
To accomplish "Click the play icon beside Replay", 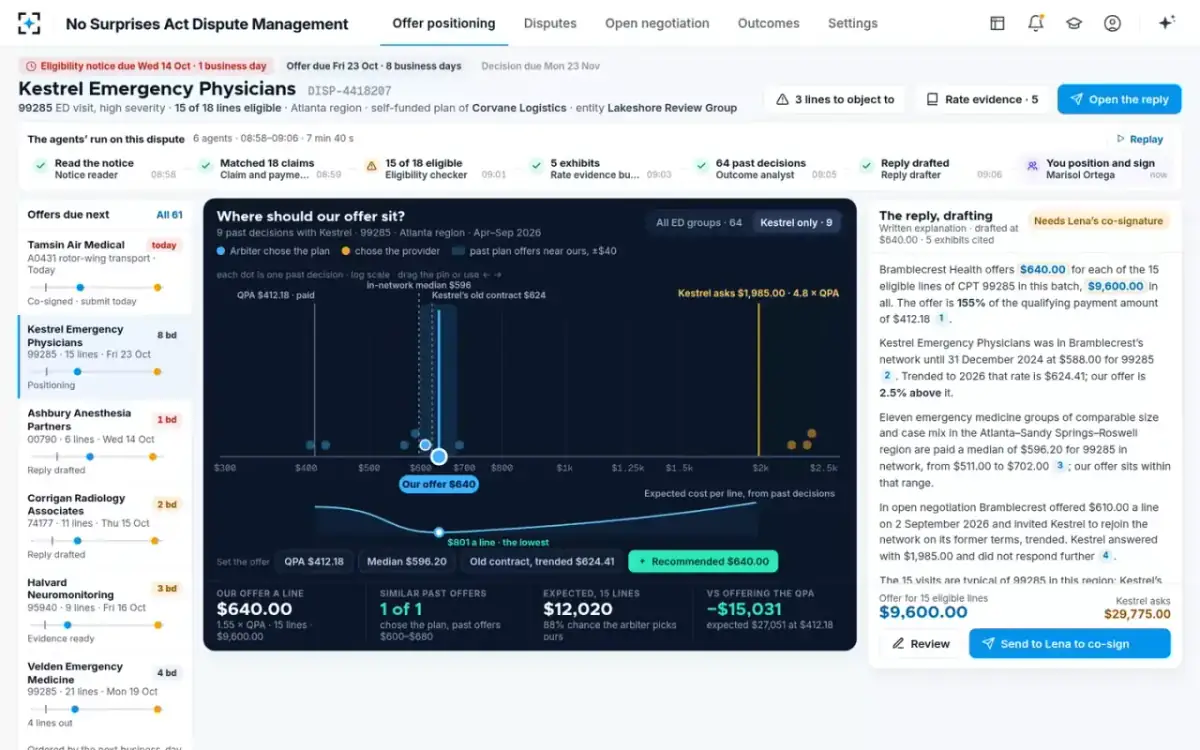I will click(1121, 139).
